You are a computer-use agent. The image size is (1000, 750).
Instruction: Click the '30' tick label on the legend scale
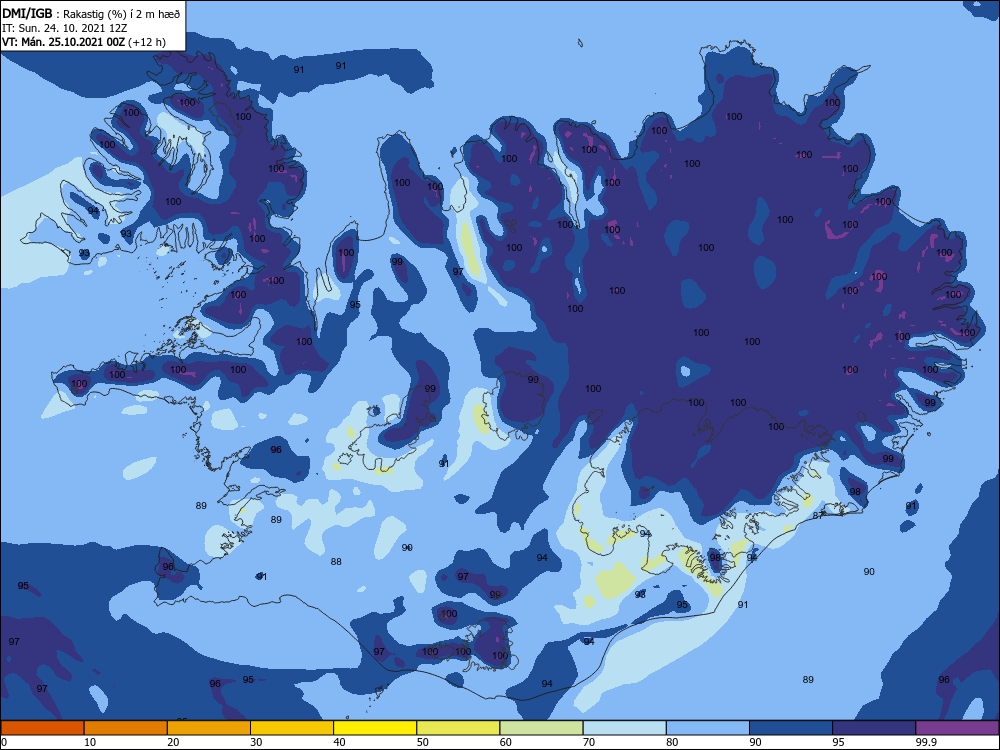tap(256, 742)
